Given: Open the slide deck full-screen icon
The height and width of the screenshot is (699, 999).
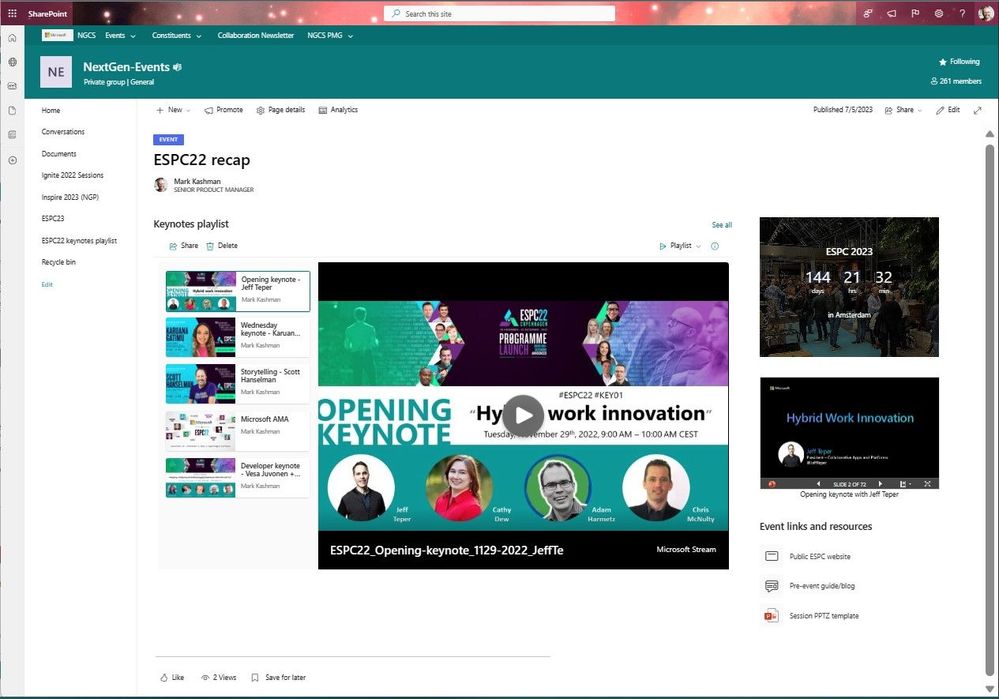Looking at the screenshot, I should point(927,484).
